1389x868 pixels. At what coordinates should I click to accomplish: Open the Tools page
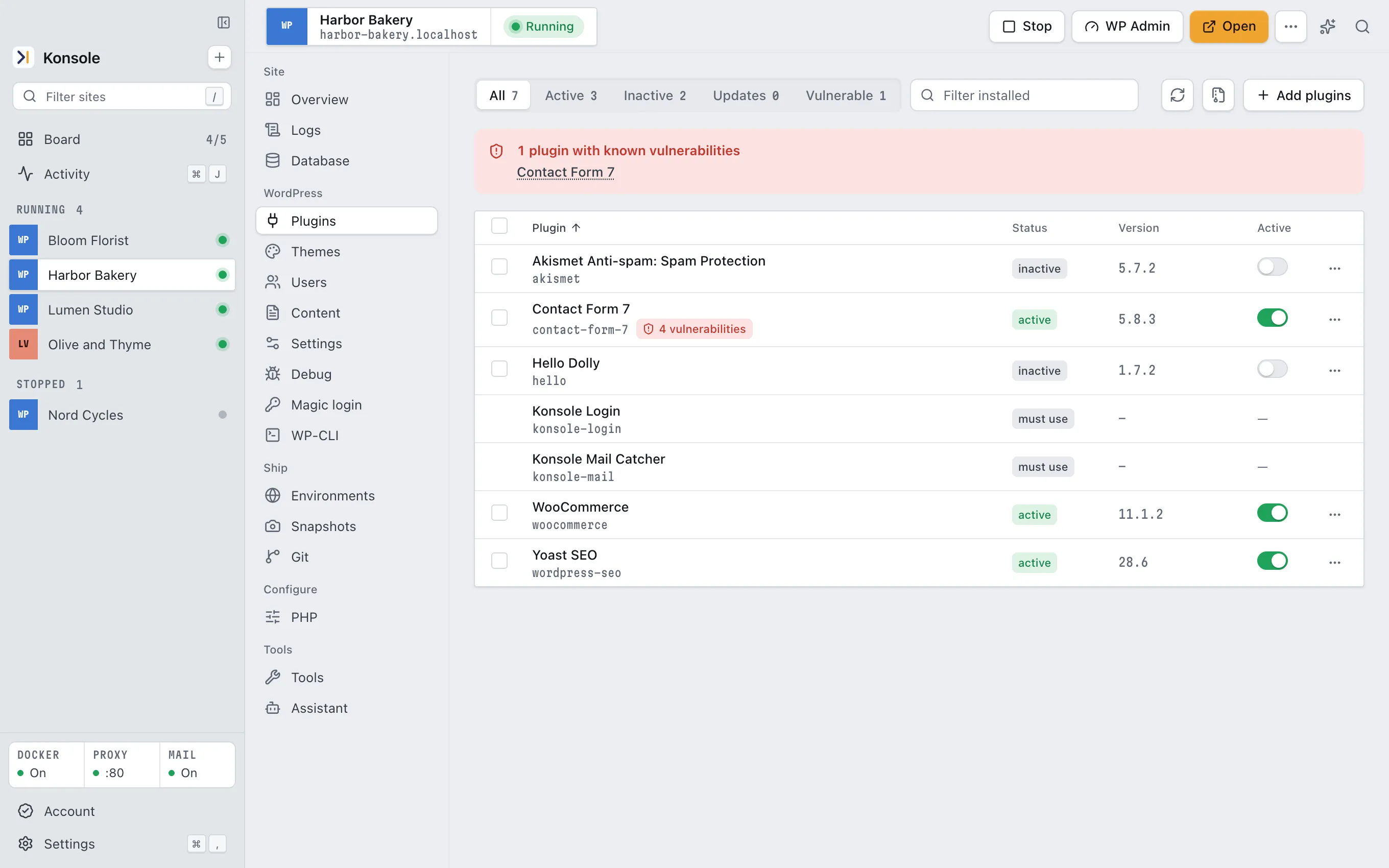click(347, 678)
